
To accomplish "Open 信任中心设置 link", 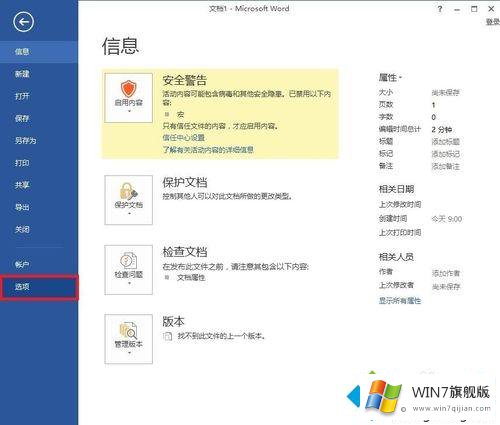I will (184, 138).
